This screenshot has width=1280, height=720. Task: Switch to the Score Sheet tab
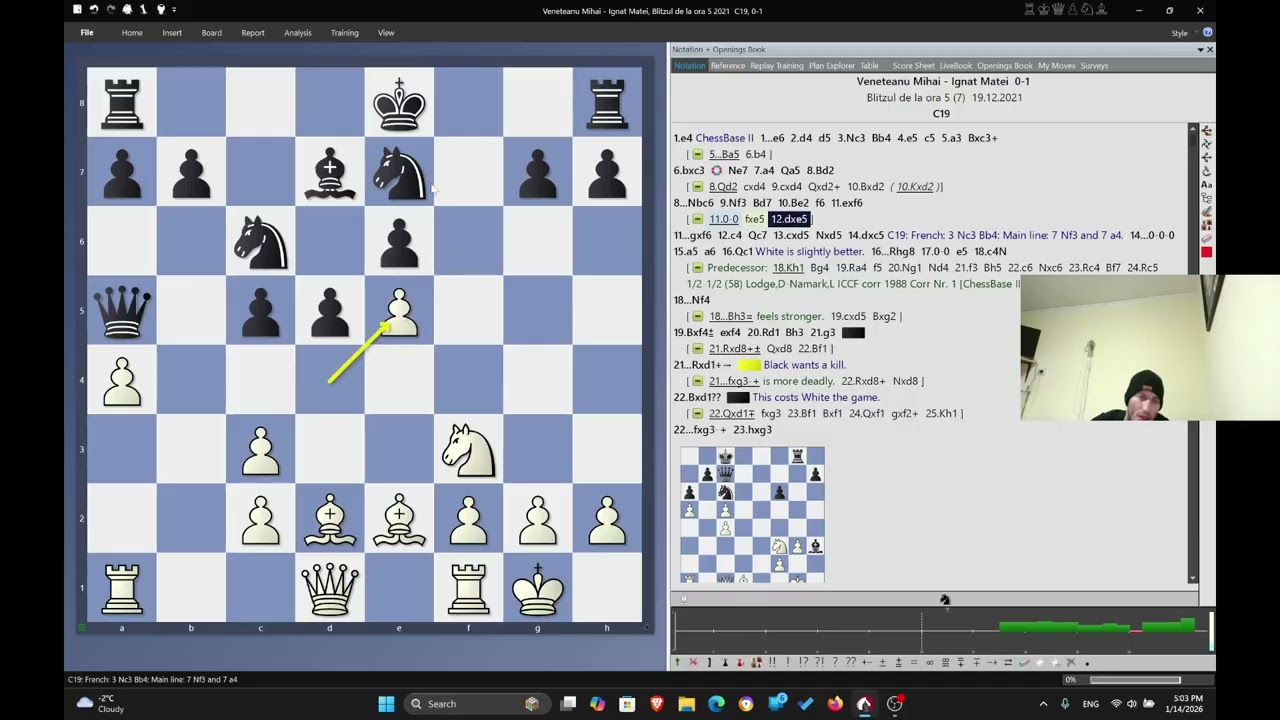(x=913, y=66)
